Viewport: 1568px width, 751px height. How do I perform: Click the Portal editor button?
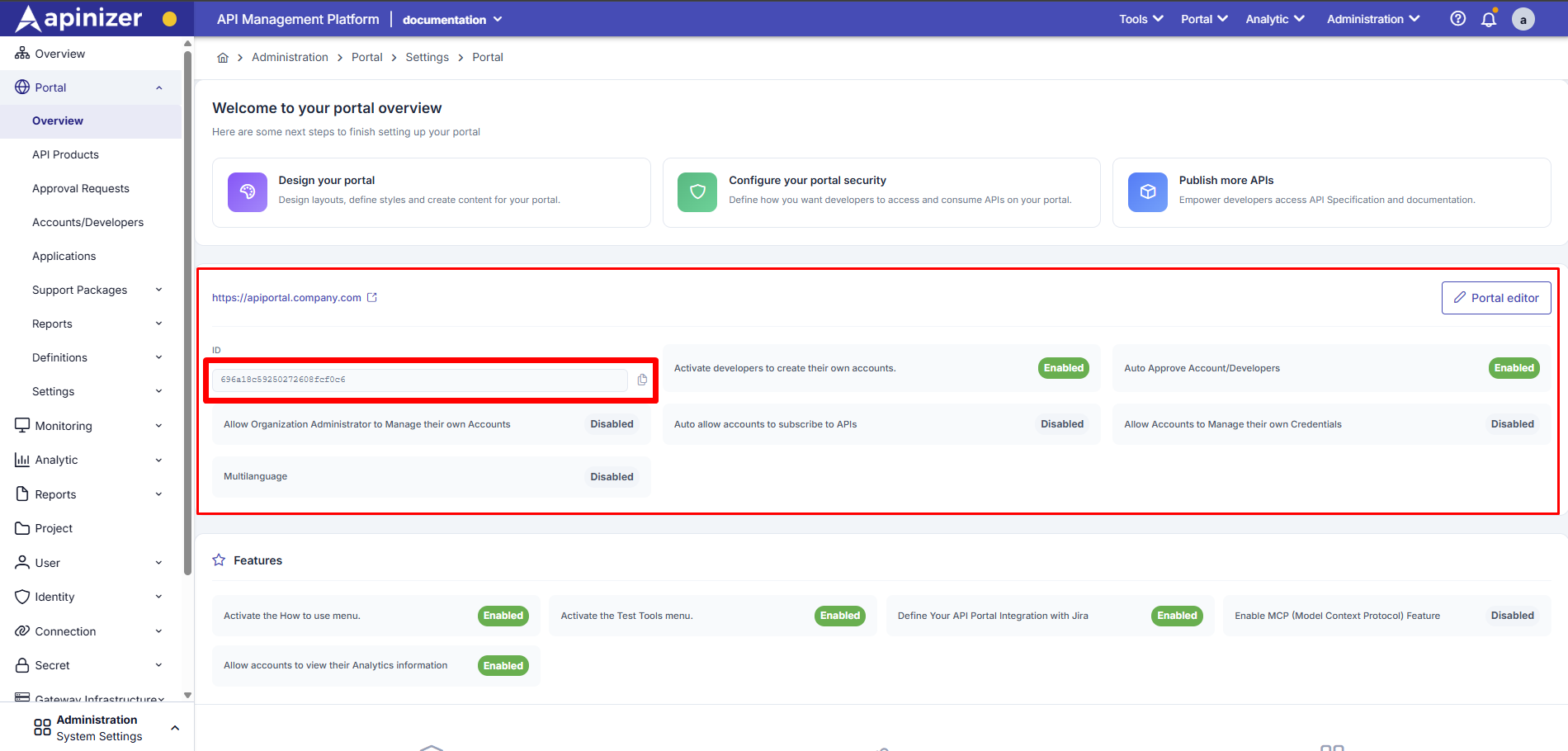[x=1495, y=298]
